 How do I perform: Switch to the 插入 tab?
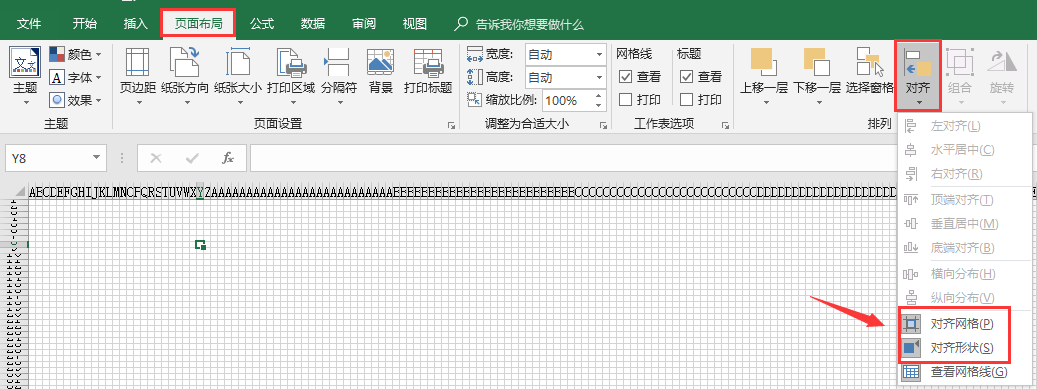(136, 24)
